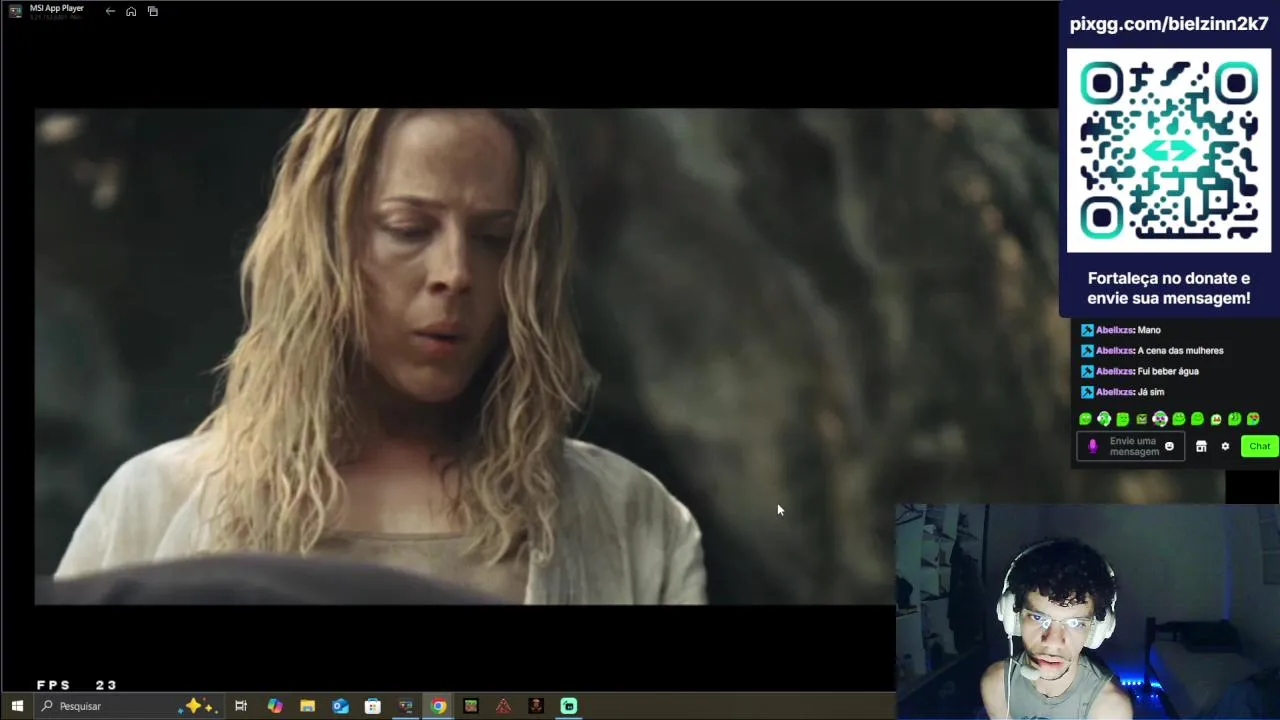Select the ninth green emote
This screenshot has width=1280, height=720.
[1235, 419]
